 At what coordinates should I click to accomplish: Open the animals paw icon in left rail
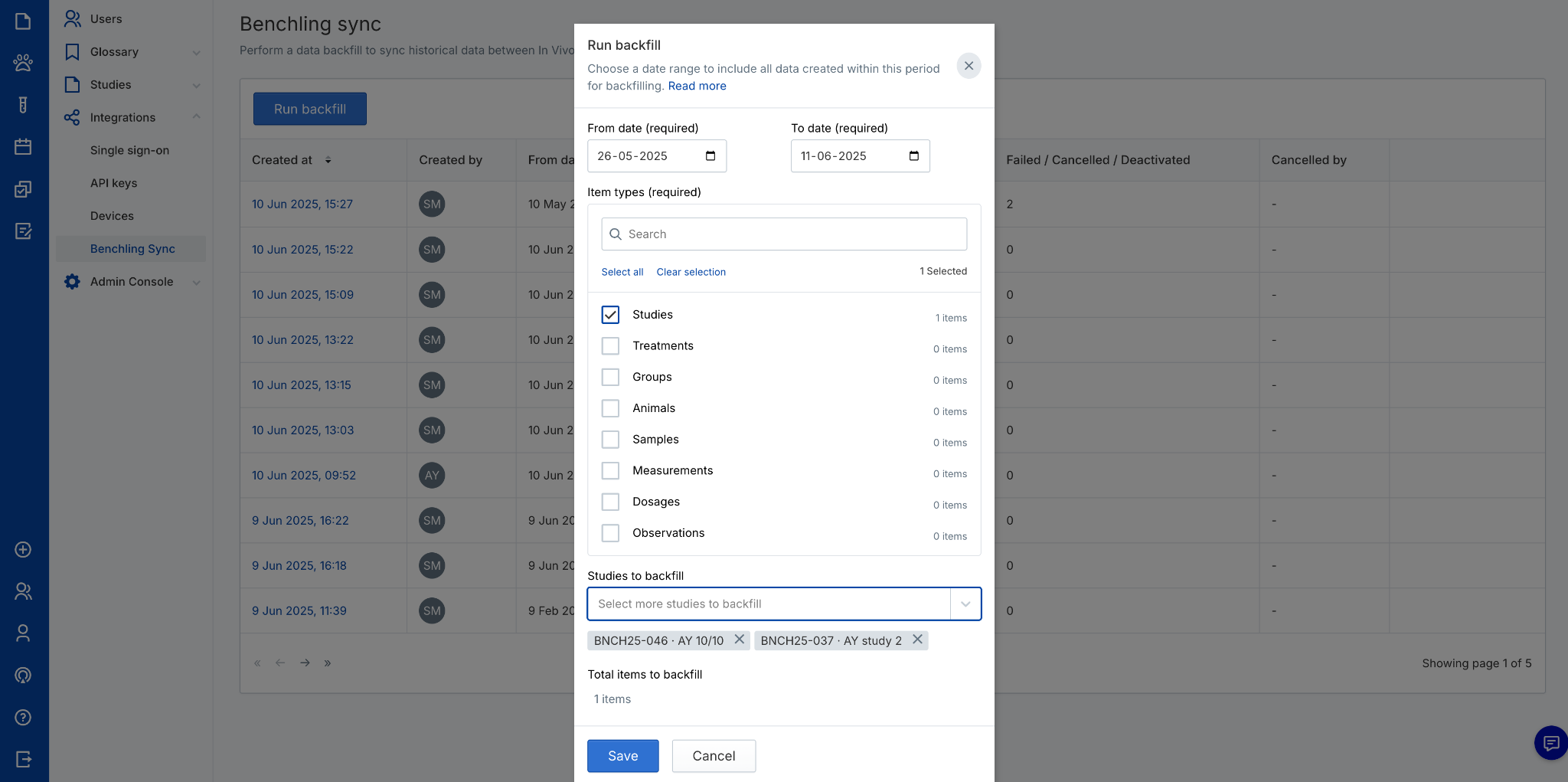point(23,63)
